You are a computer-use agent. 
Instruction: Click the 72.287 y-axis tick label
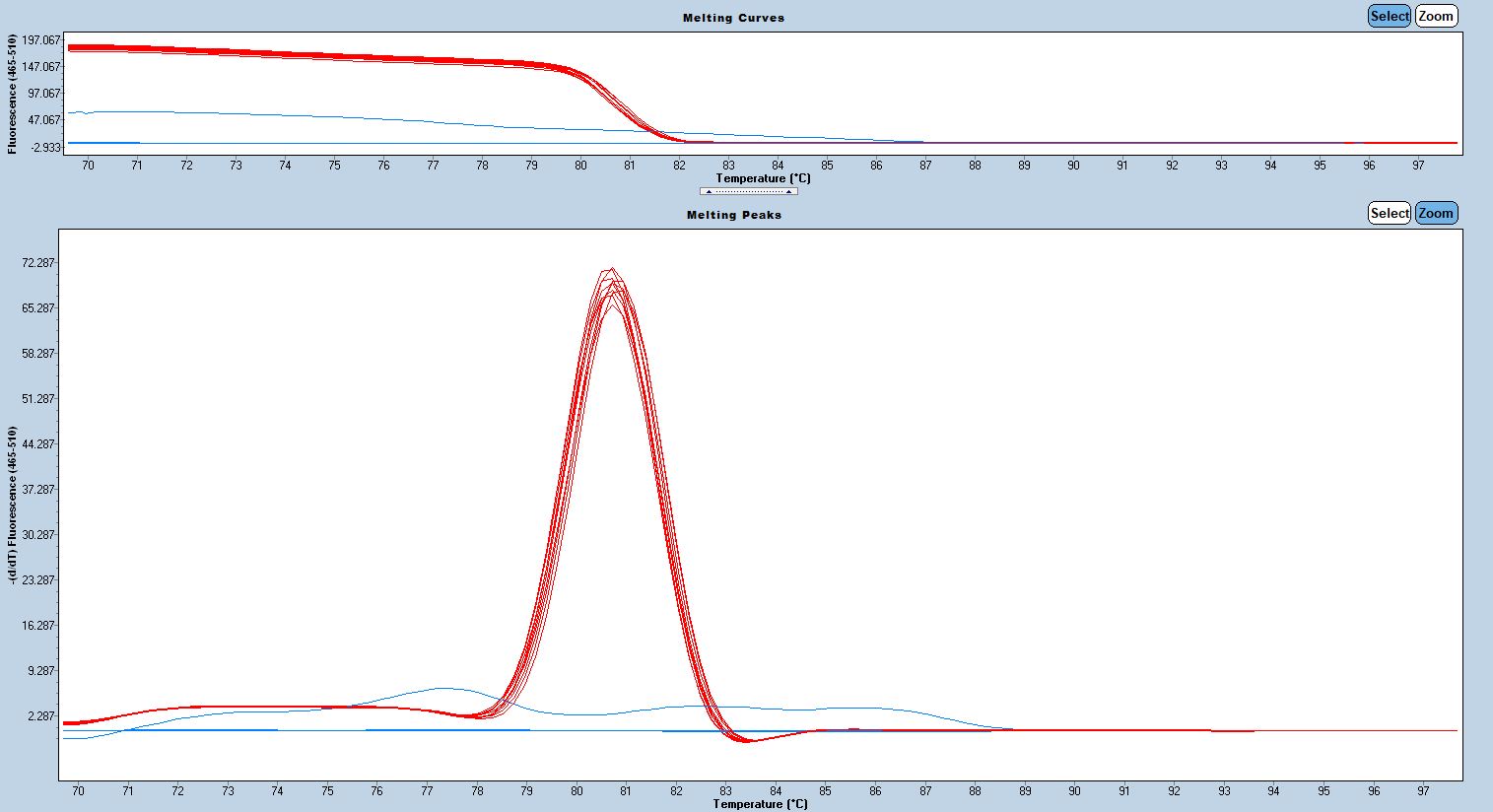tap(37, 263)
